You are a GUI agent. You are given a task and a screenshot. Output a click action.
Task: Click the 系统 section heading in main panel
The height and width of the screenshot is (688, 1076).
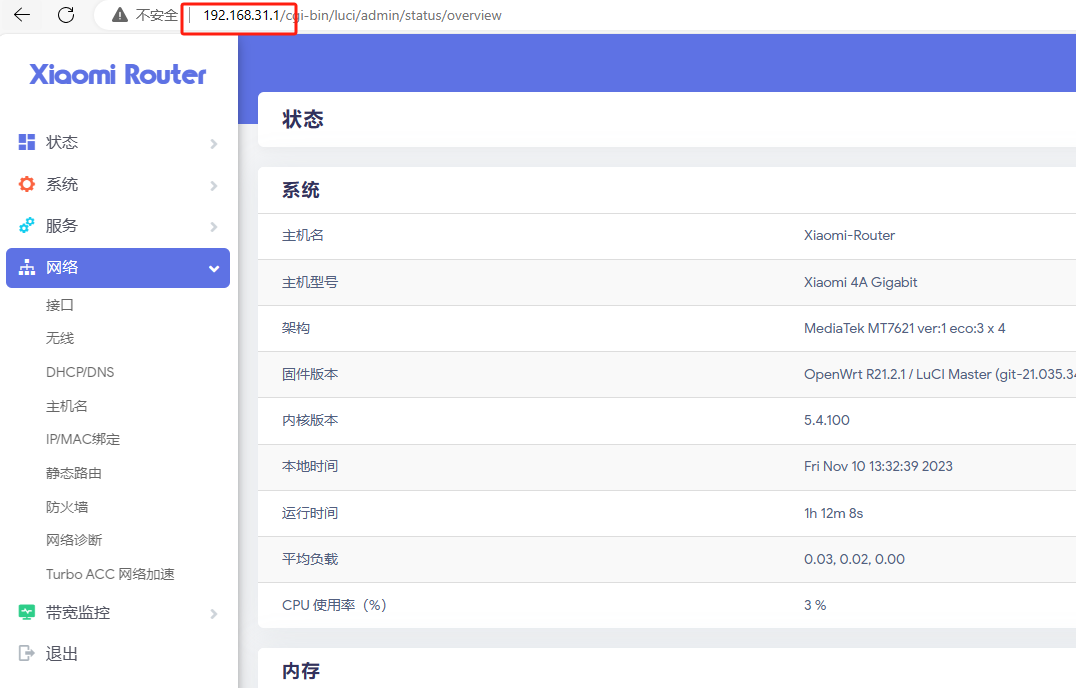(x=301, y=189)
